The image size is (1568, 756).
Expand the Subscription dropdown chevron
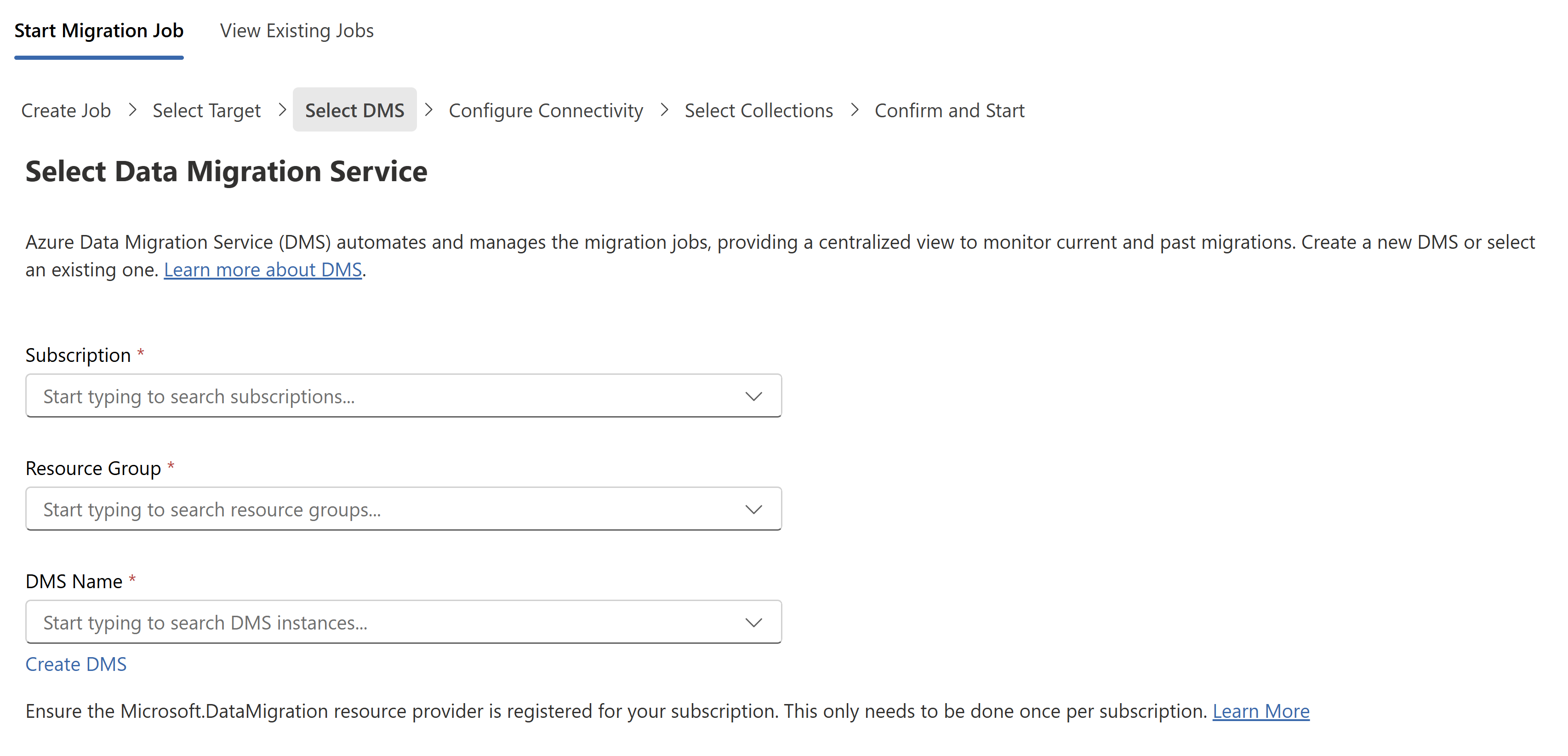pos(753,396)
